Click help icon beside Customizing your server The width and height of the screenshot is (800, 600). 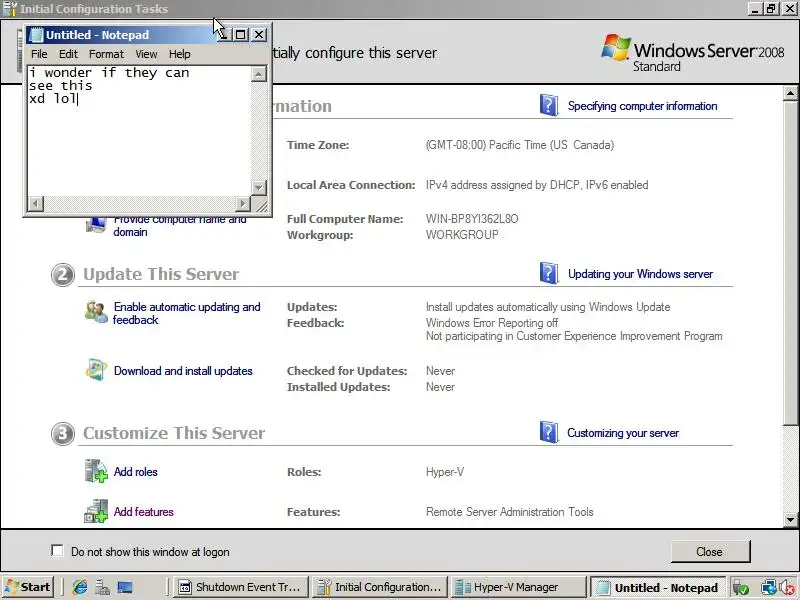click(548, 432)
